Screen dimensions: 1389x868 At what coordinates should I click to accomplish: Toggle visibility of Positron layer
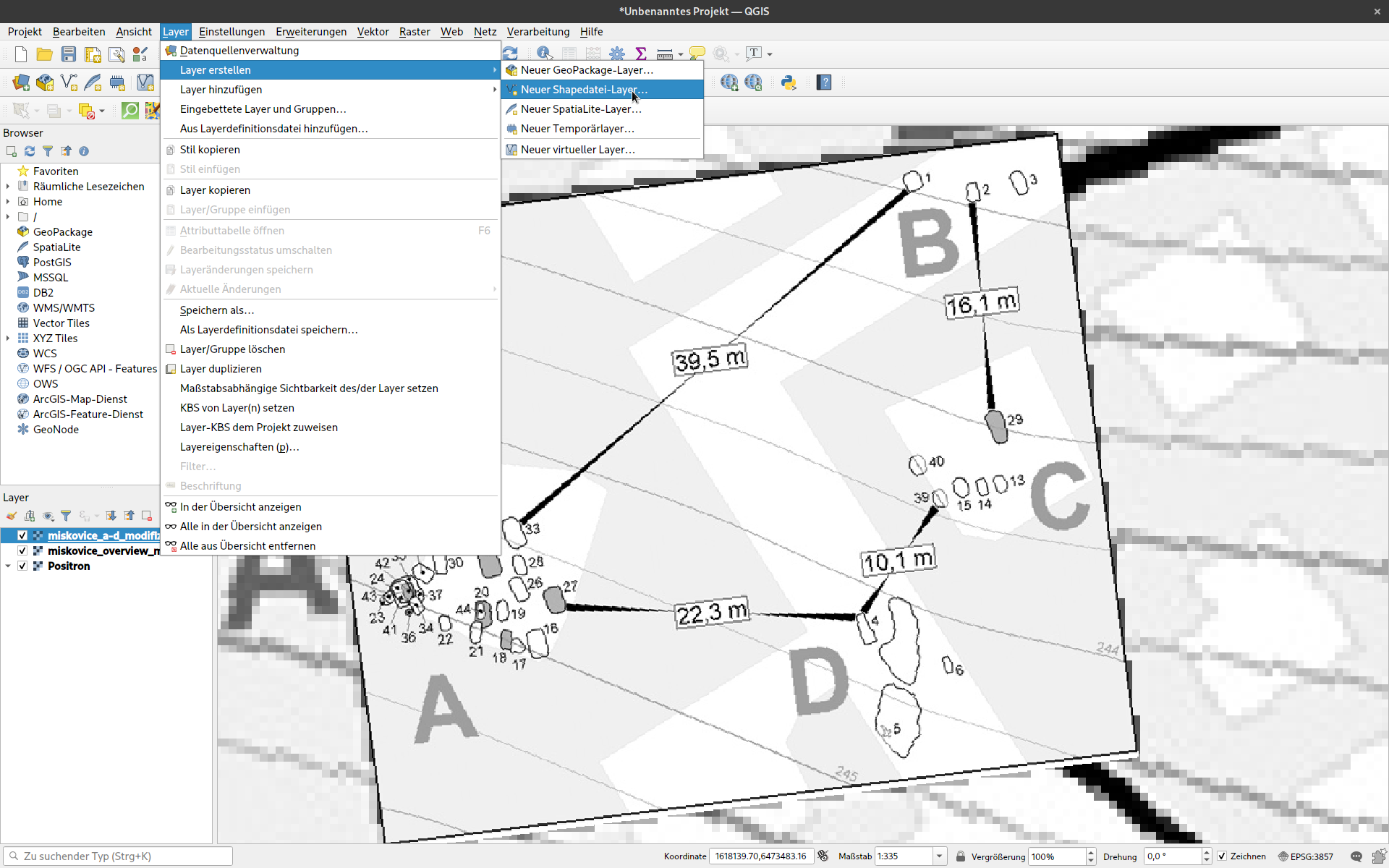tap(22, 566)
